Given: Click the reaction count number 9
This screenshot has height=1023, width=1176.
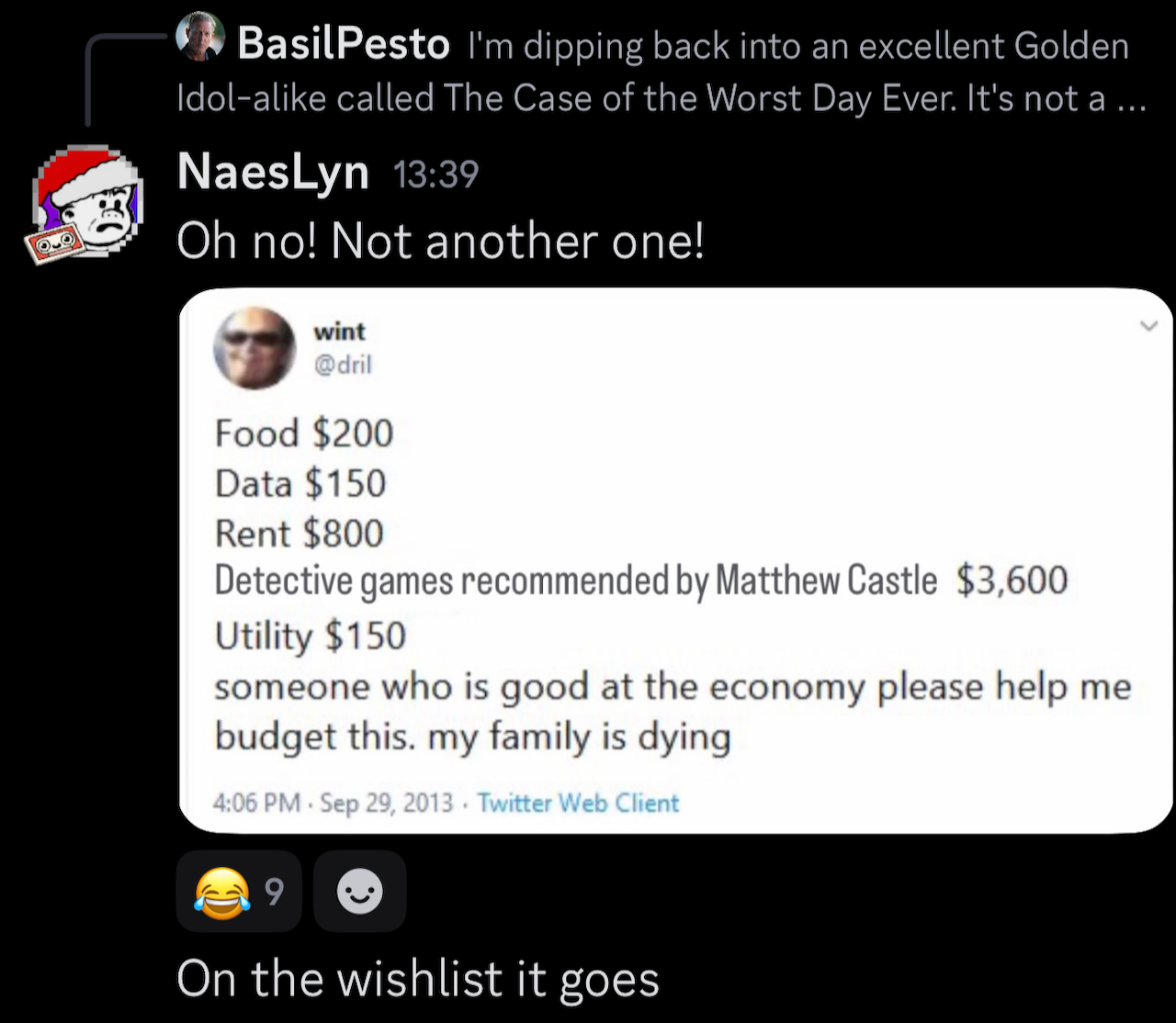Looking at the screenshot, I should click(x=274, y=892).
